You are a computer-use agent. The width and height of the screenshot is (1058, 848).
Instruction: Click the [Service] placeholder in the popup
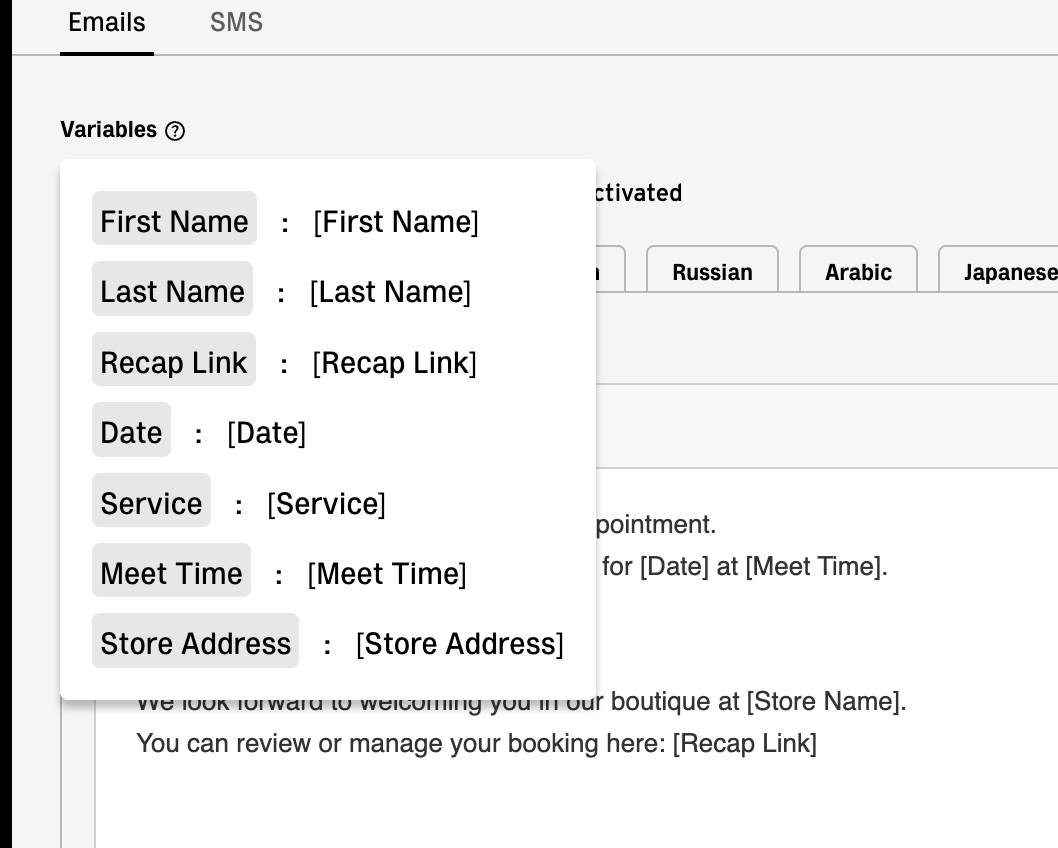326,503
